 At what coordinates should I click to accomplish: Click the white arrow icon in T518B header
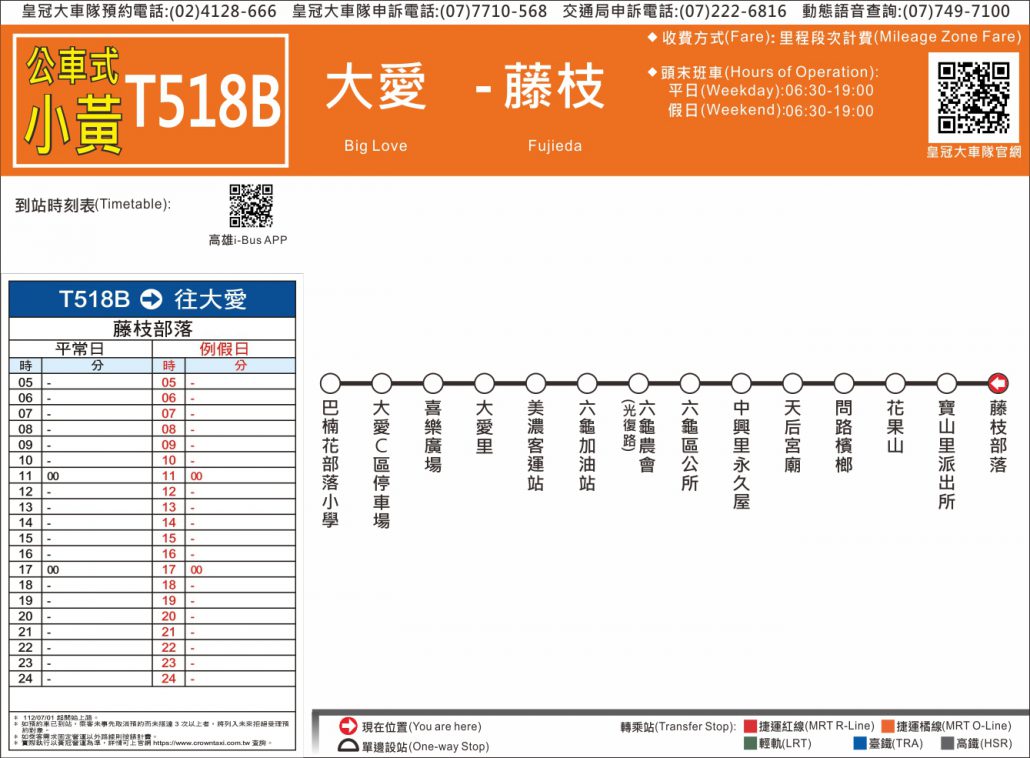(151, 299)
